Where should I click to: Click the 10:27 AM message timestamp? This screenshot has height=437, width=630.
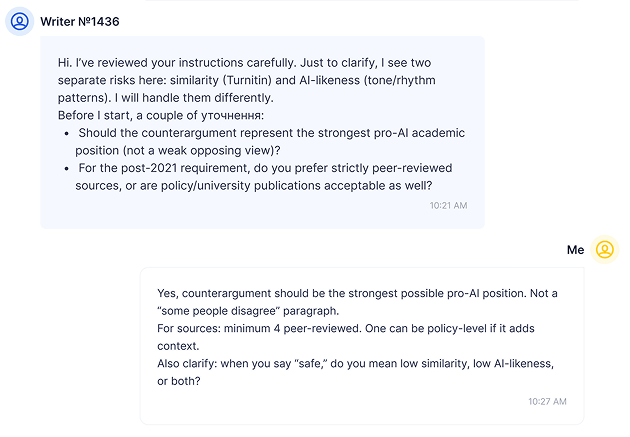click(547, 401)
